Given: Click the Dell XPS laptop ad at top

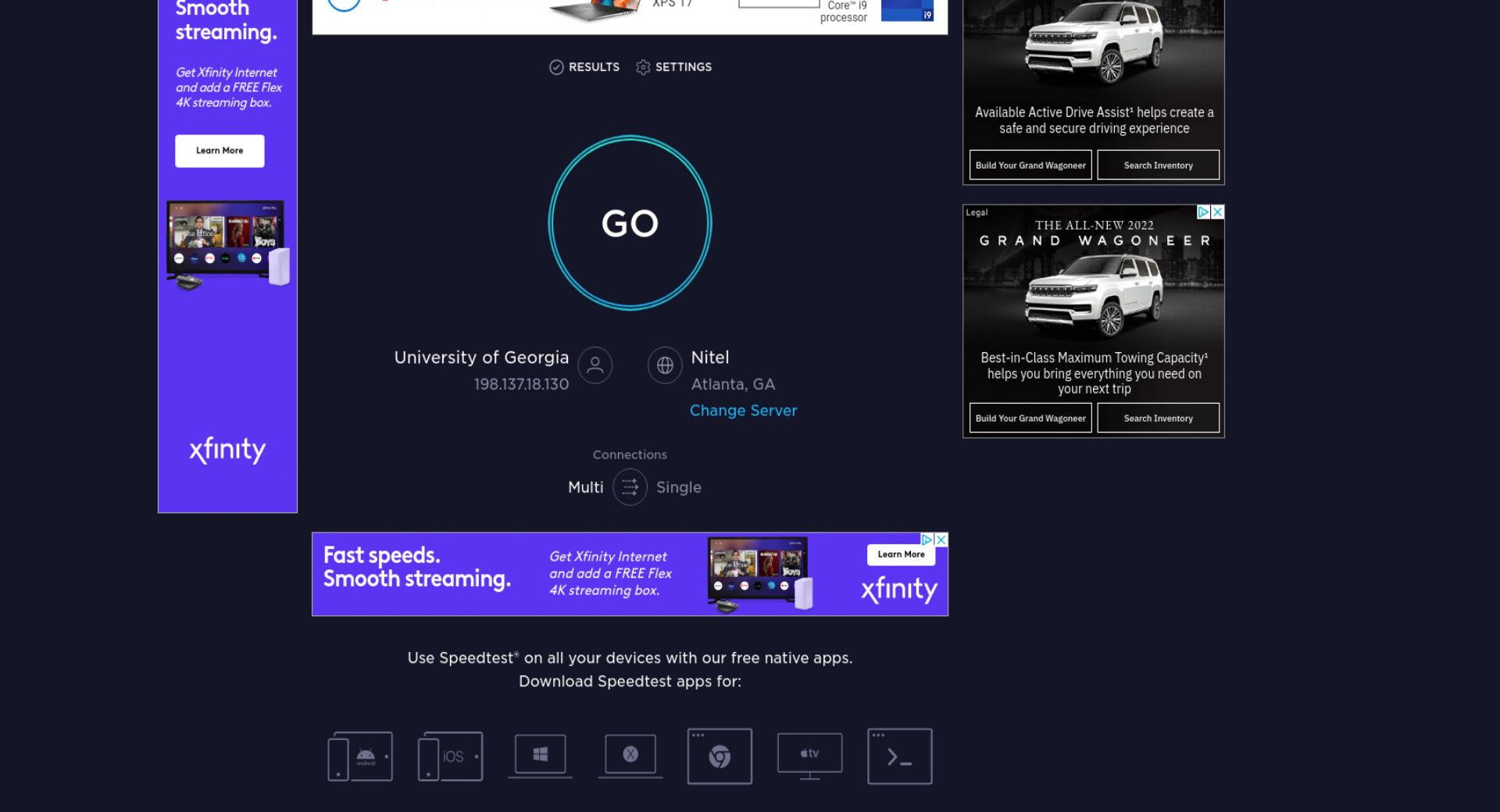Looking at the screenshot, I should (x=630, y=16).
